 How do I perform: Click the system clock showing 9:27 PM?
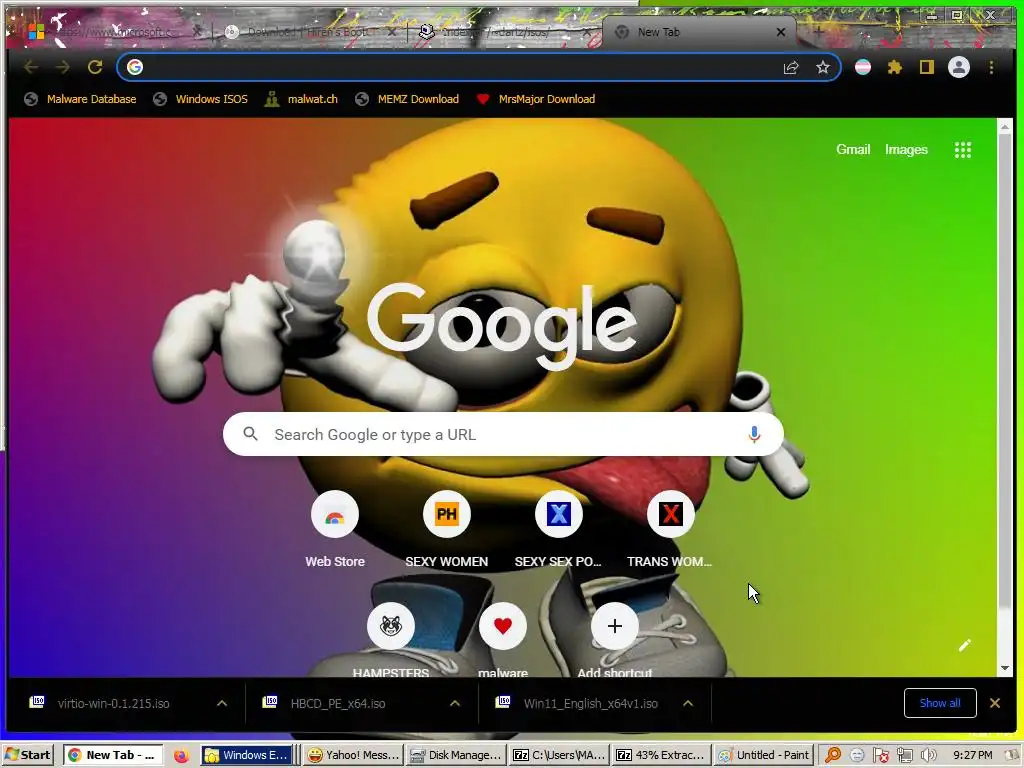tap(972, 755)
